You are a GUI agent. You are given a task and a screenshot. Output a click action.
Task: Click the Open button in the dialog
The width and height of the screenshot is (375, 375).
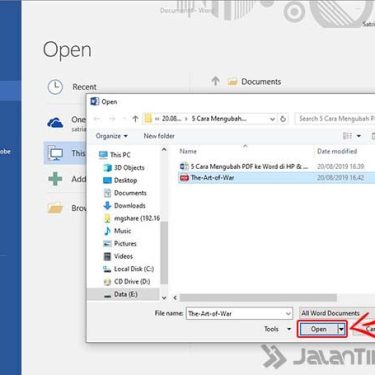pos(319,329)
